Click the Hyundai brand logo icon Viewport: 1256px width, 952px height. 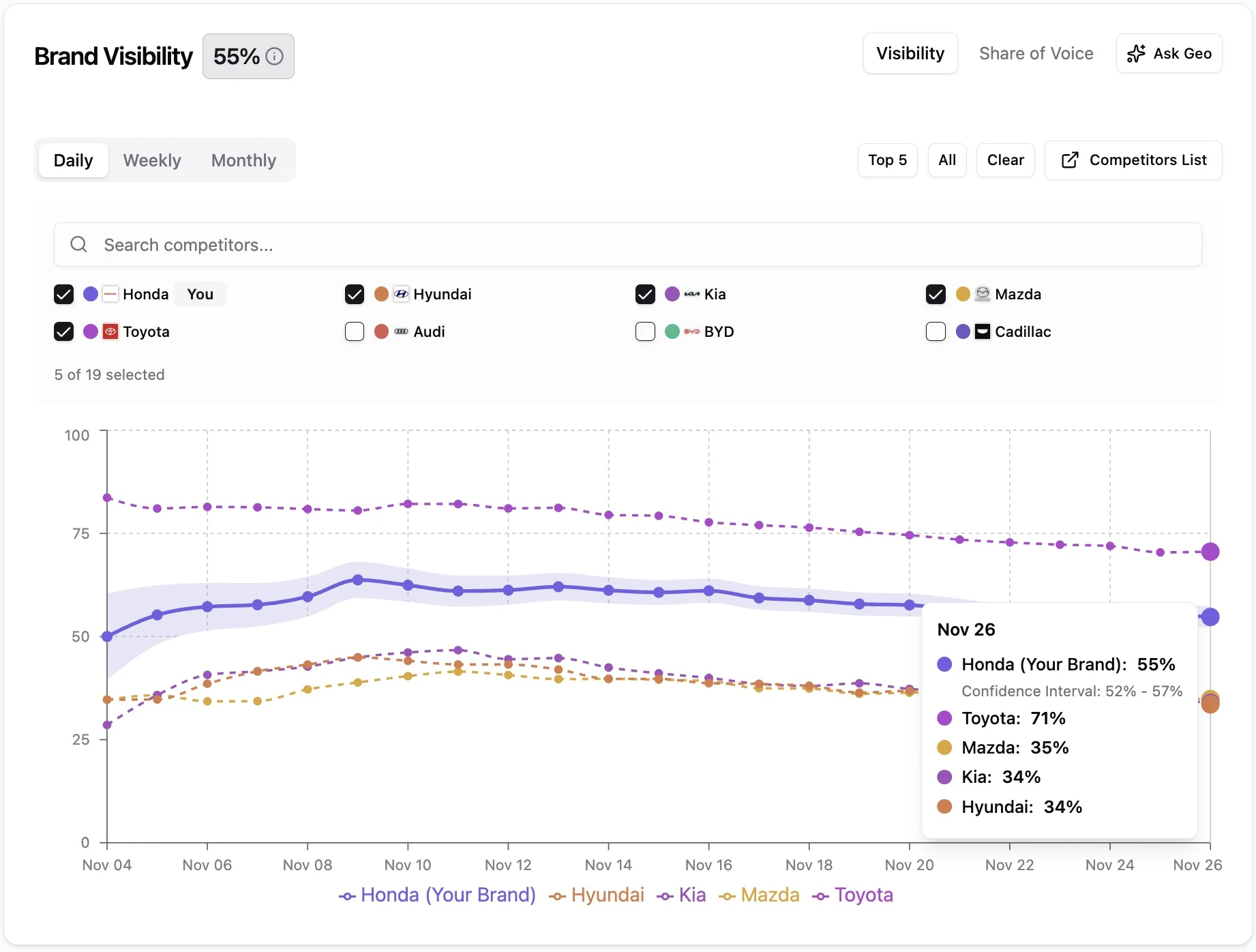401,294
